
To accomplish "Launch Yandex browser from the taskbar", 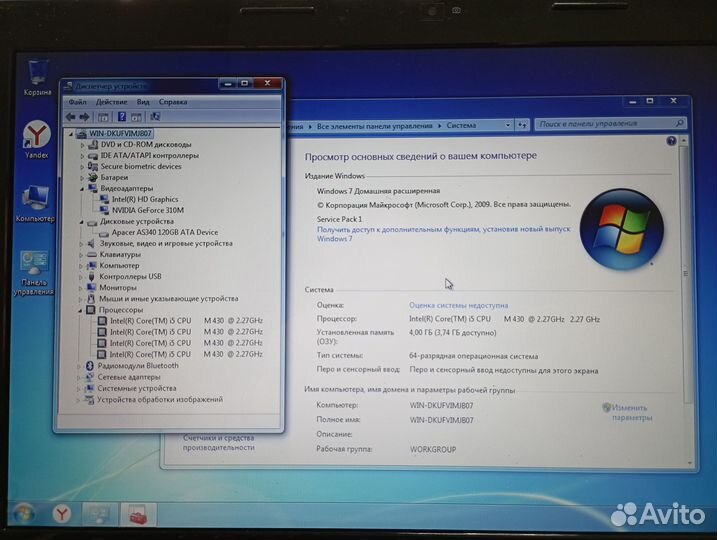I will (61, 514).
